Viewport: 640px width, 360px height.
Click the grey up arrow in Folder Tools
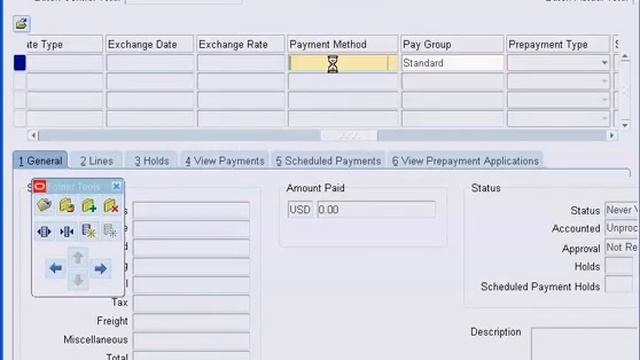78,257
